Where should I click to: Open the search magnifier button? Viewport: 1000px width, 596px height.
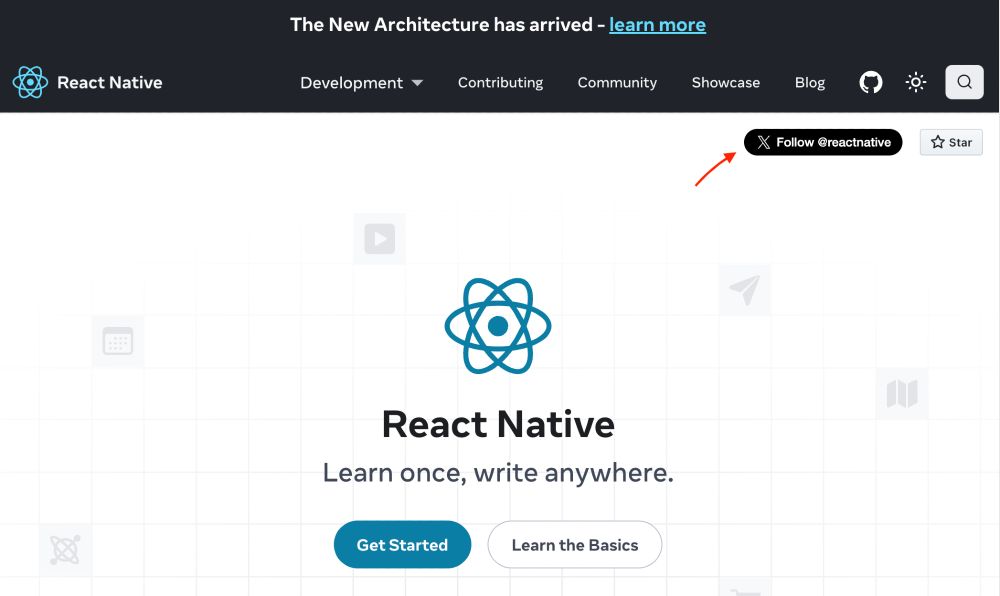tap(964, 82)
